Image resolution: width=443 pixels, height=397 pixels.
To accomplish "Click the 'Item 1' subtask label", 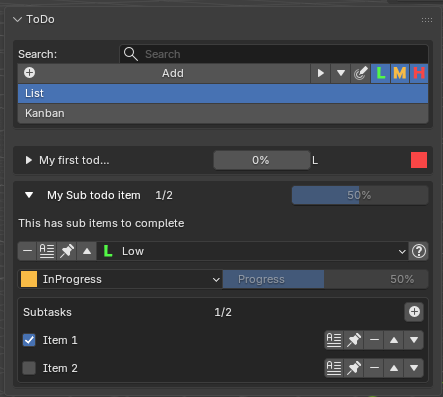I will click(x=60, y=340).
